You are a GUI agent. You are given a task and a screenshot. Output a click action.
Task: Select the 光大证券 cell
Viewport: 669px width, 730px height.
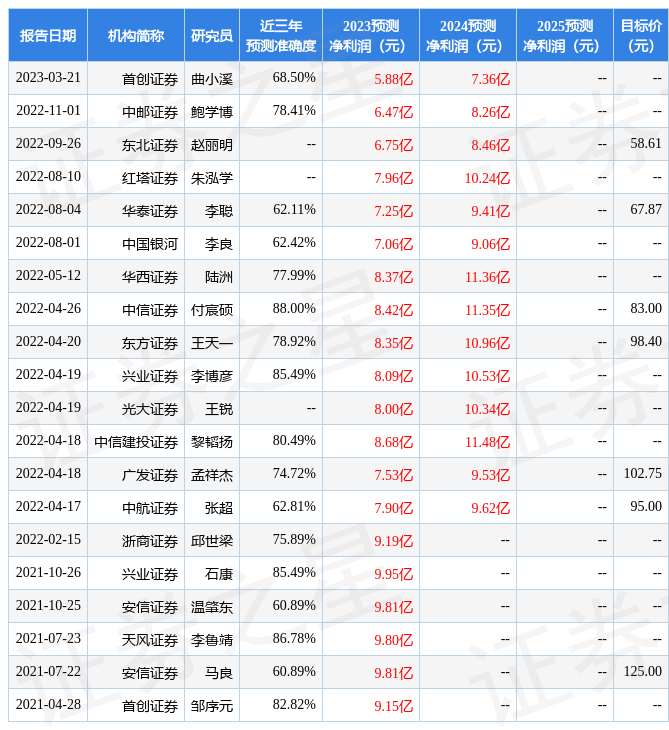[x=150, y=409]
